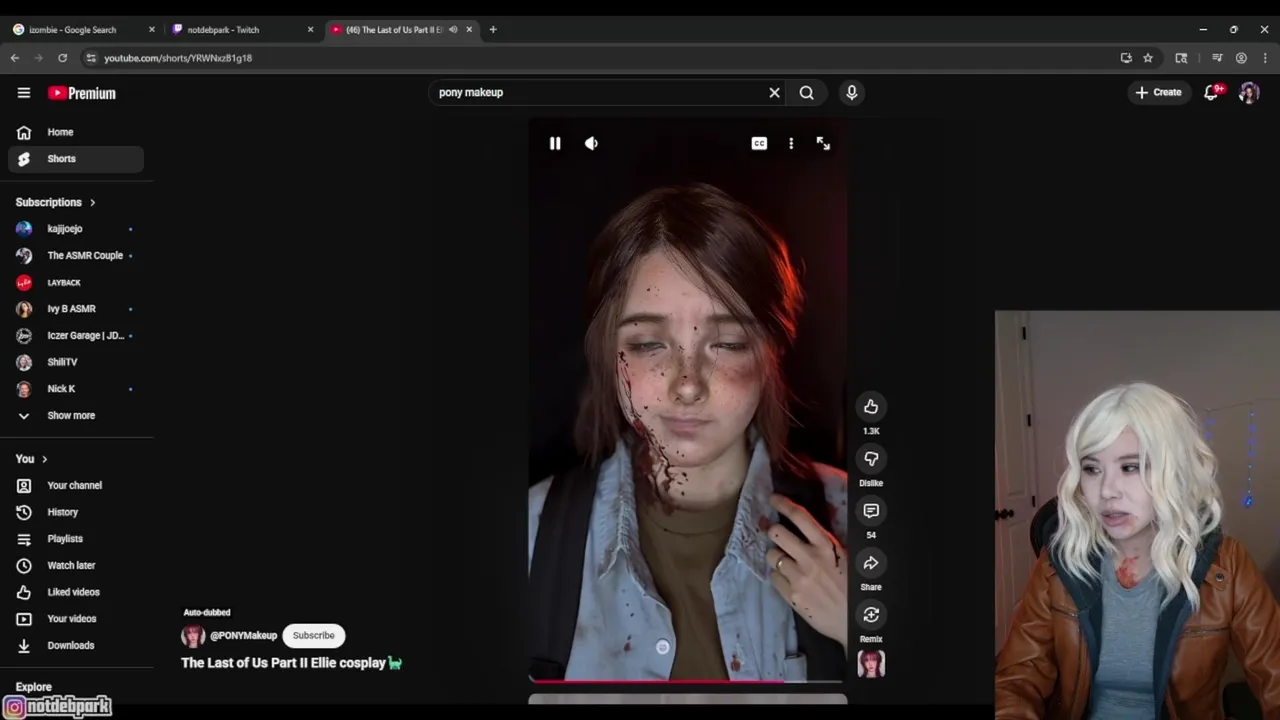
Task: Expand the Subscriptions section
Action: coord(56,202)
